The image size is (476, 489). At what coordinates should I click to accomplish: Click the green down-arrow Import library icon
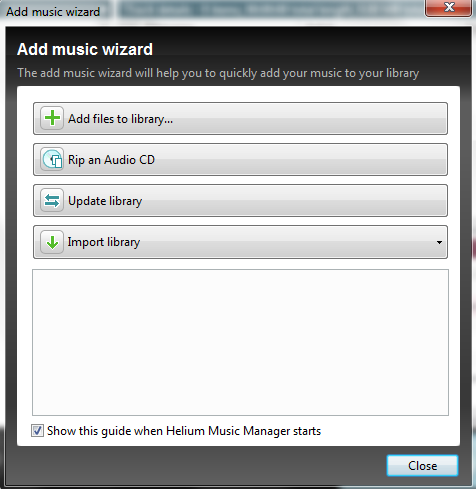click(x=52, y=242)
